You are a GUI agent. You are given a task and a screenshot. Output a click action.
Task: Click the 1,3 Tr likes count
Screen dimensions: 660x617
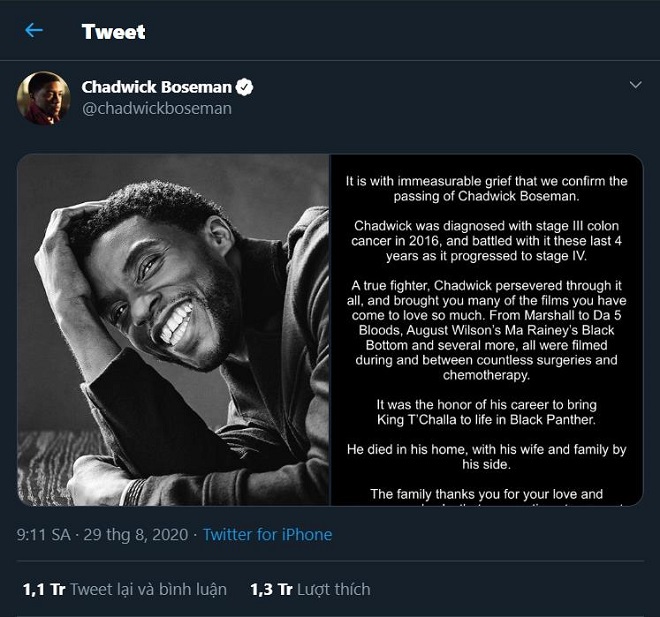click(270, 589)
